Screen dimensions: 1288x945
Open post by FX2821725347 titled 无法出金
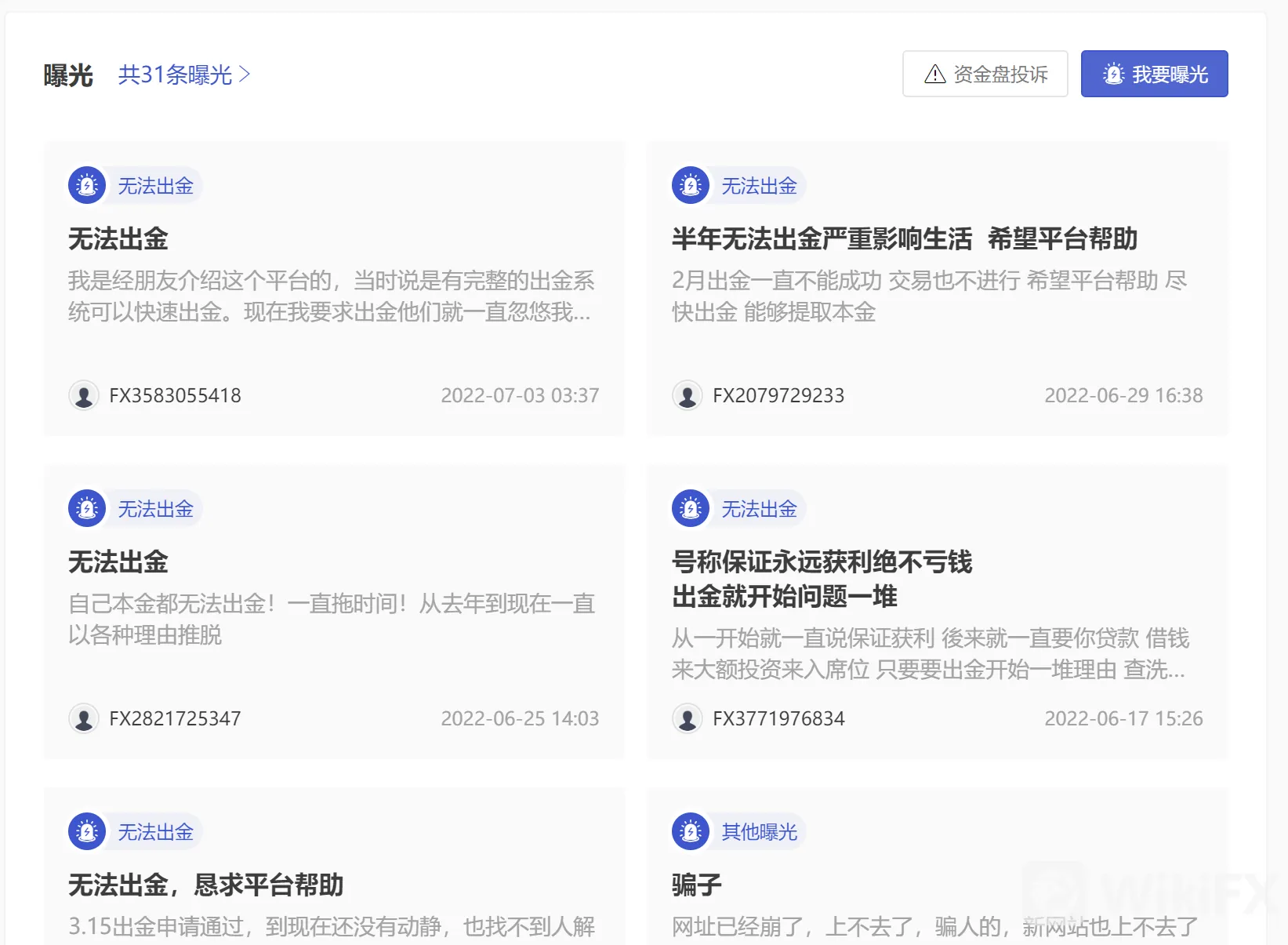(x=118, y=562)
